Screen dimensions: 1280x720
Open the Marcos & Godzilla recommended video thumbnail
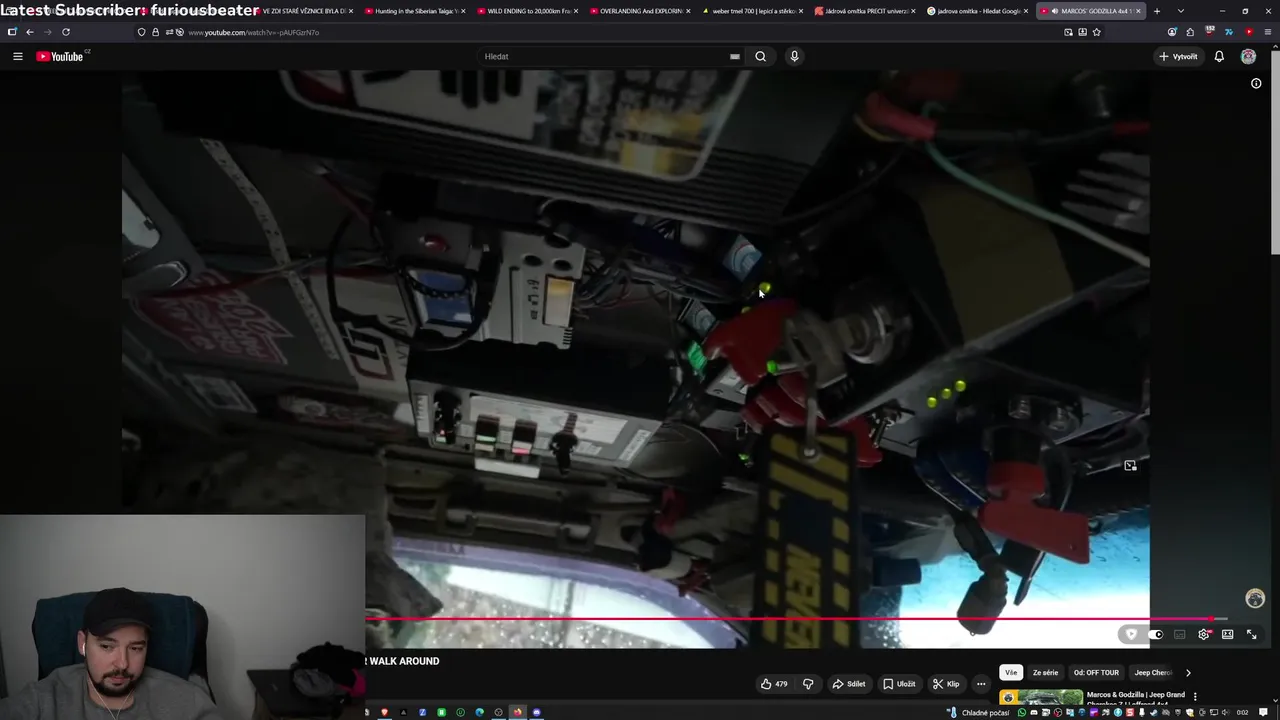[x=1041, y=698]
